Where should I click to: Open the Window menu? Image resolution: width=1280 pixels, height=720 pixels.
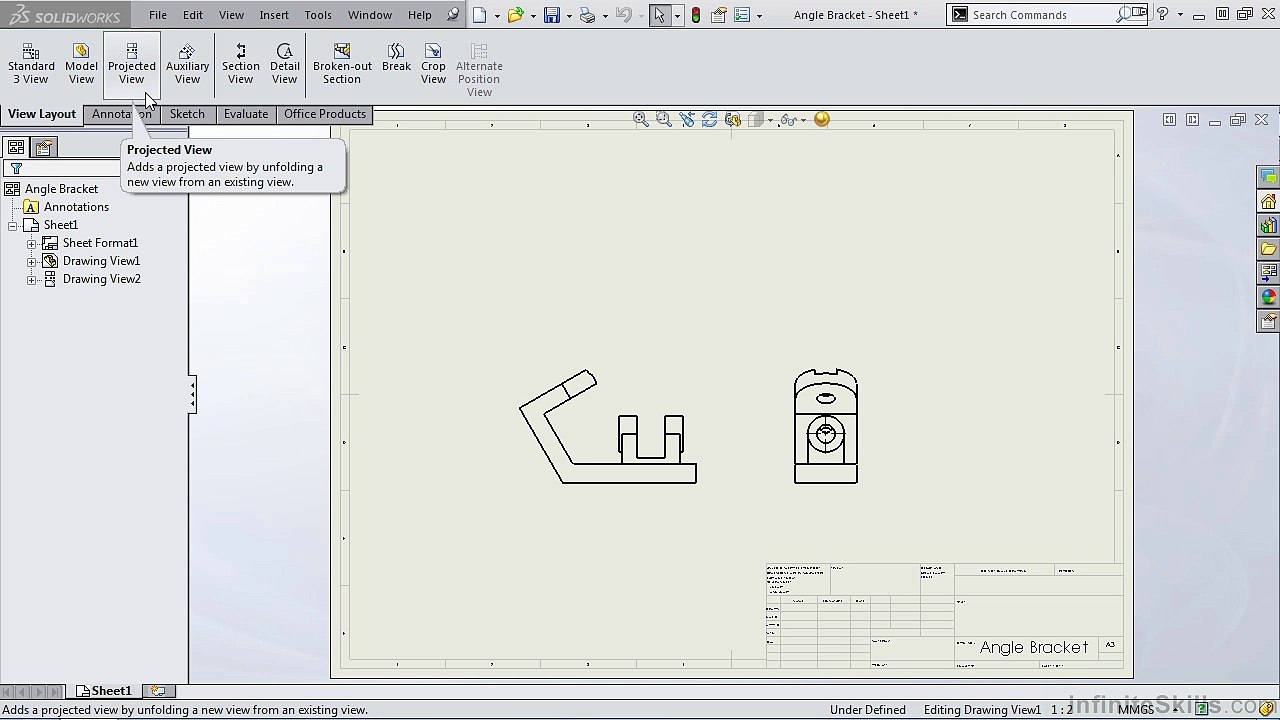[370, 15]
